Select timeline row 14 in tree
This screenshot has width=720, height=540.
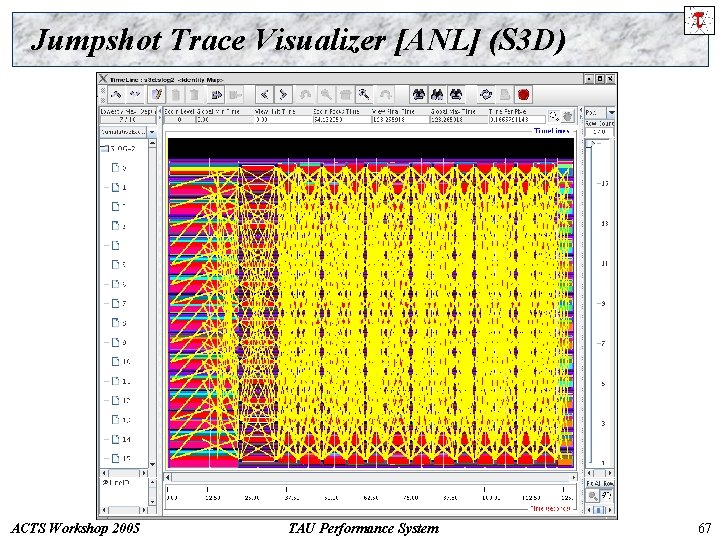121,439
